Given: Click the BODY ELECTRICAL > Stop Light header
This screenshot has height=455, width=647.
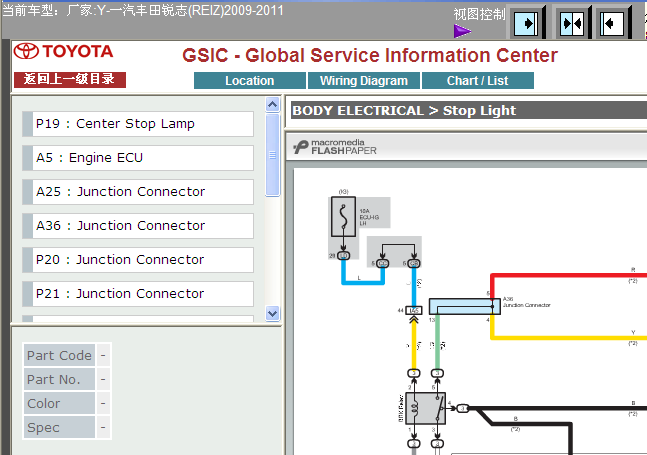Looking at the screenshot, I should point(404,111).
